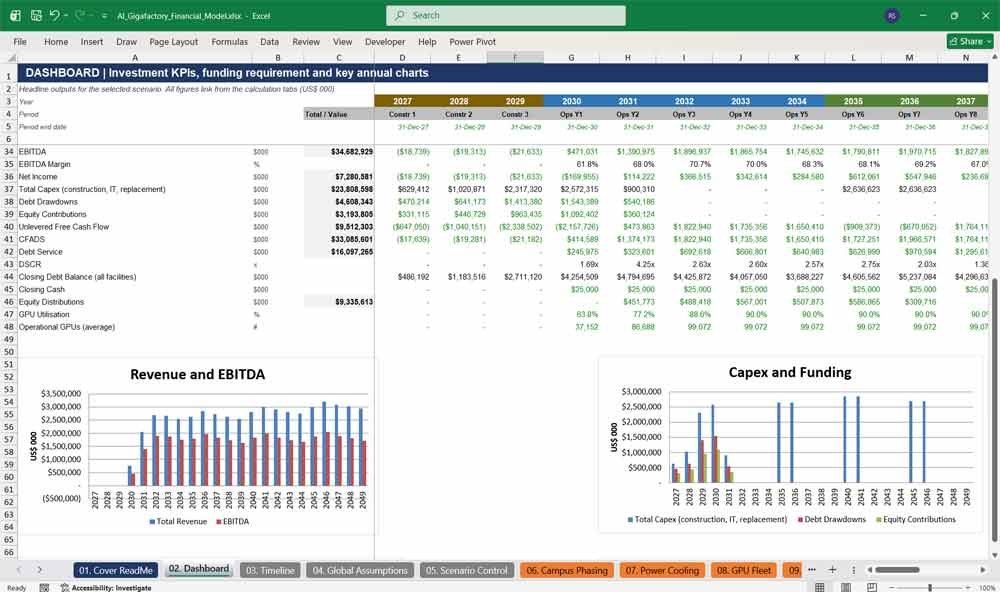Open the Undo history dropdown arrow
This screenshot has width=1000, height=592.
pyautogui.click(x=66, y=15)
